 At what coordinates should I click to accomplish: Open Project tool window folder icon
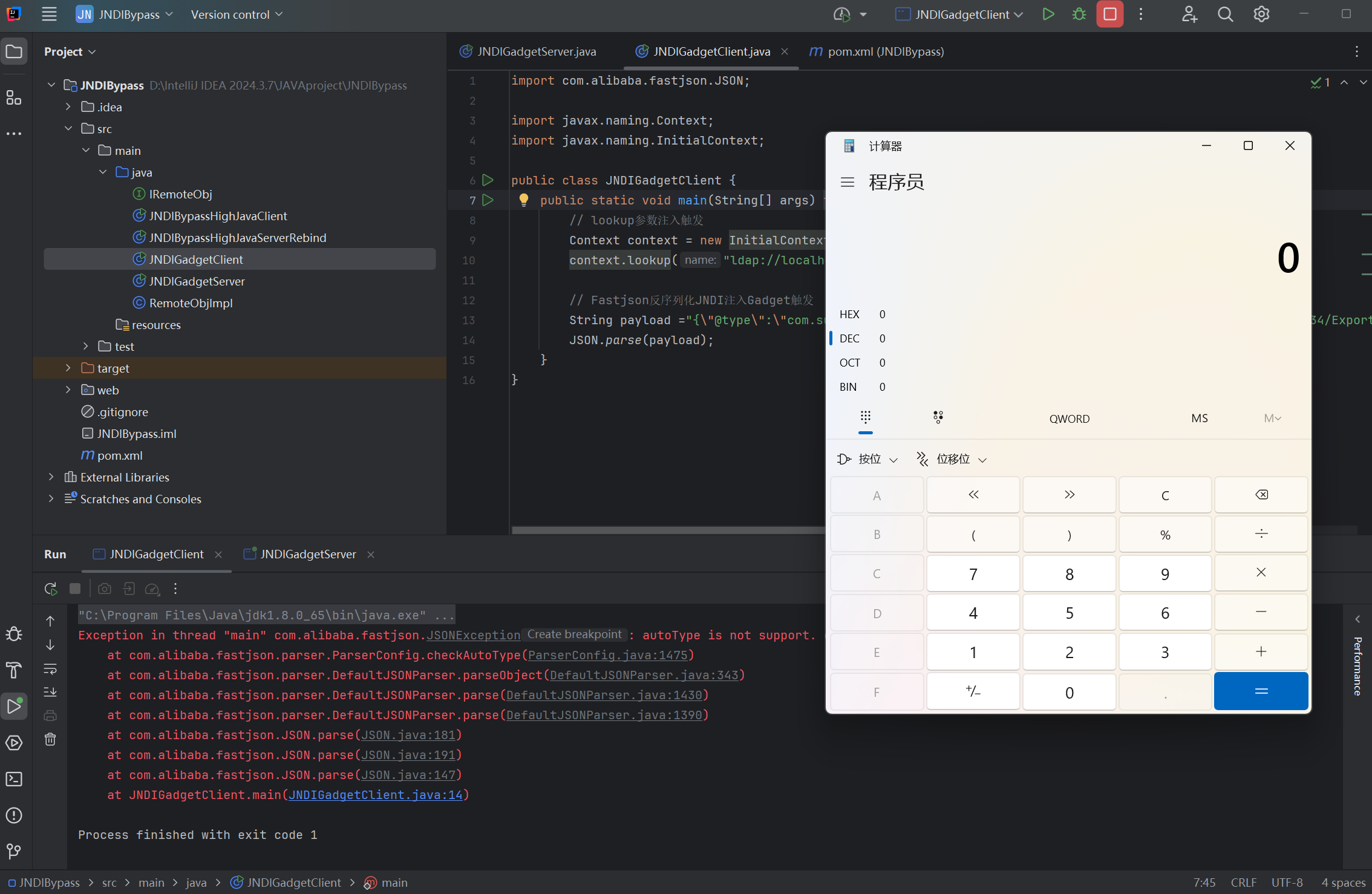click(14, 52)
